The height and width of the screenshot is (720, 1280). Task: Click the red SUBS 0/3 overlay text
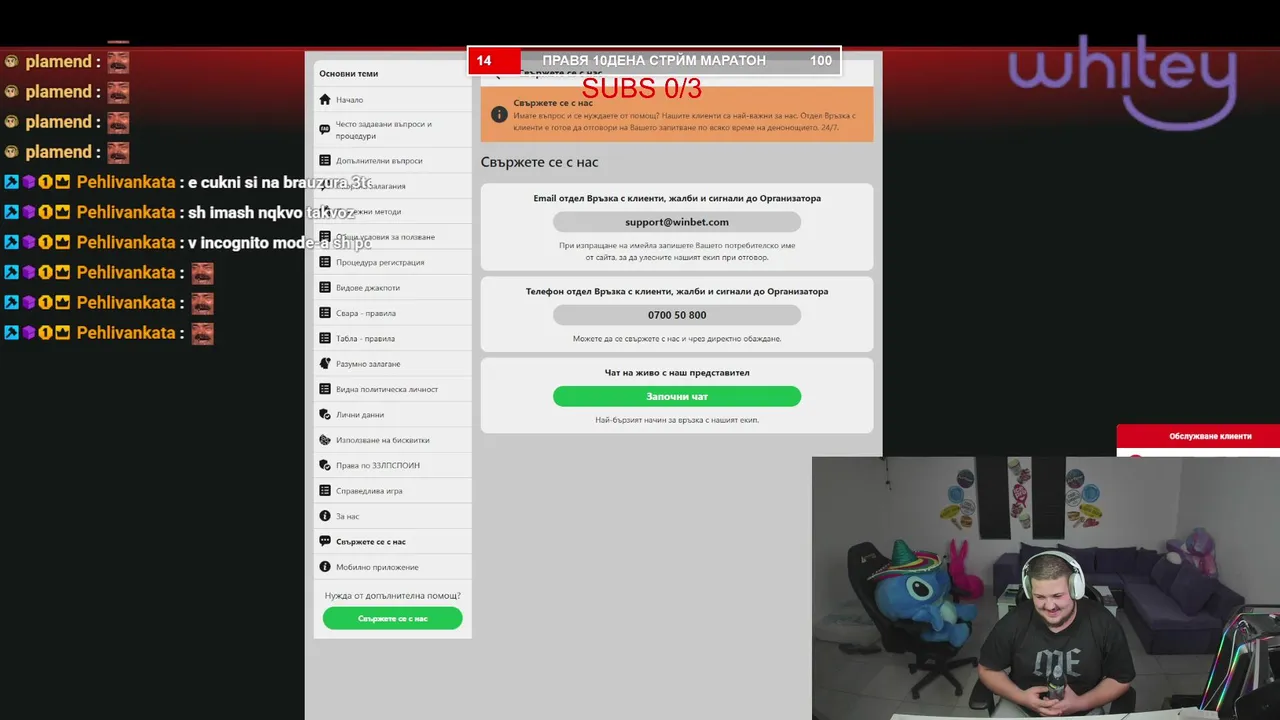[642, 89]
